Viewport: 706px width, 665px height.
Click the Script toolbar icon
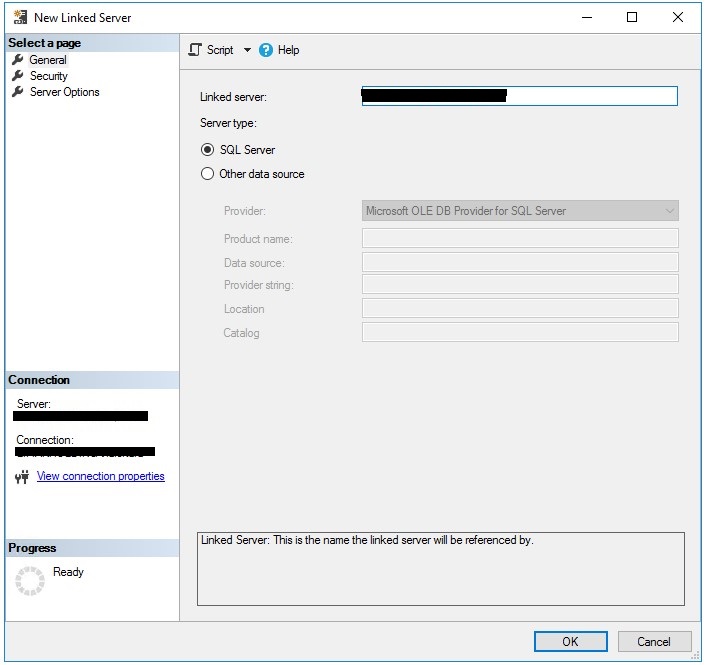pyautogui.click(x=195, y=50)
